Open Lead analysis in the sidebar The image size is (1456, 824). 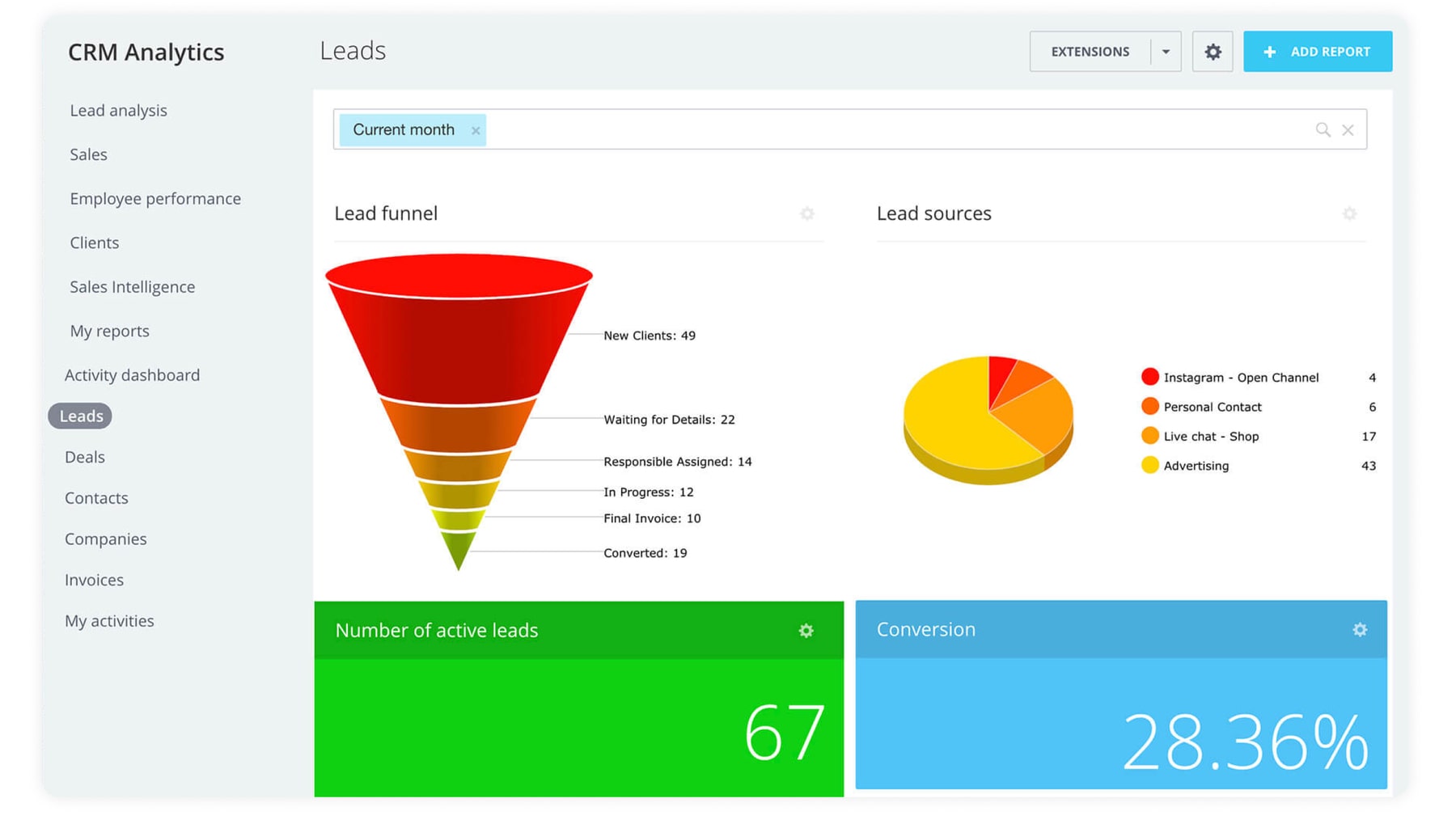[118, 111]
